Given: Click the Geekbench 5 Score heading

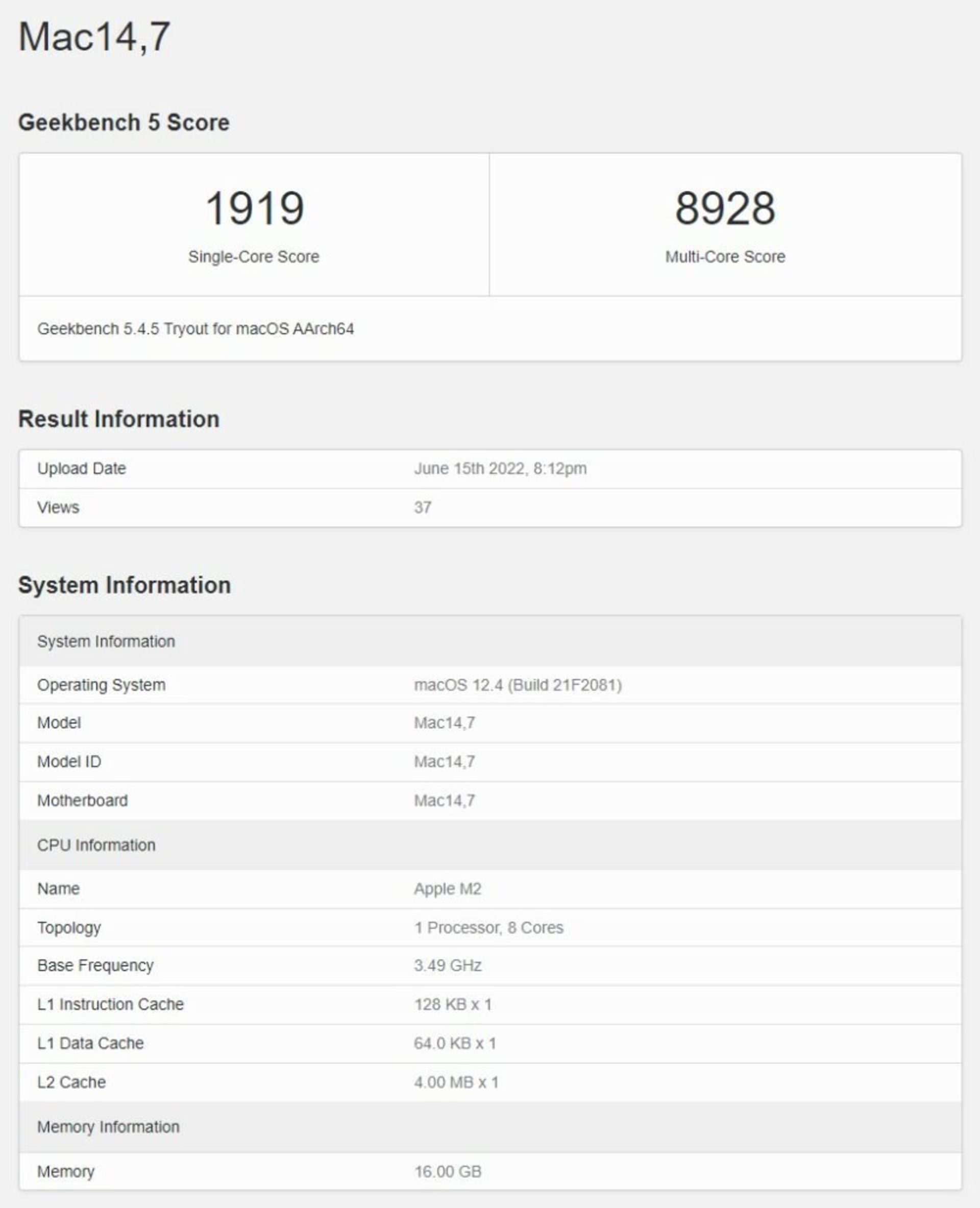Looking at the screenshot, I should 124,123.
